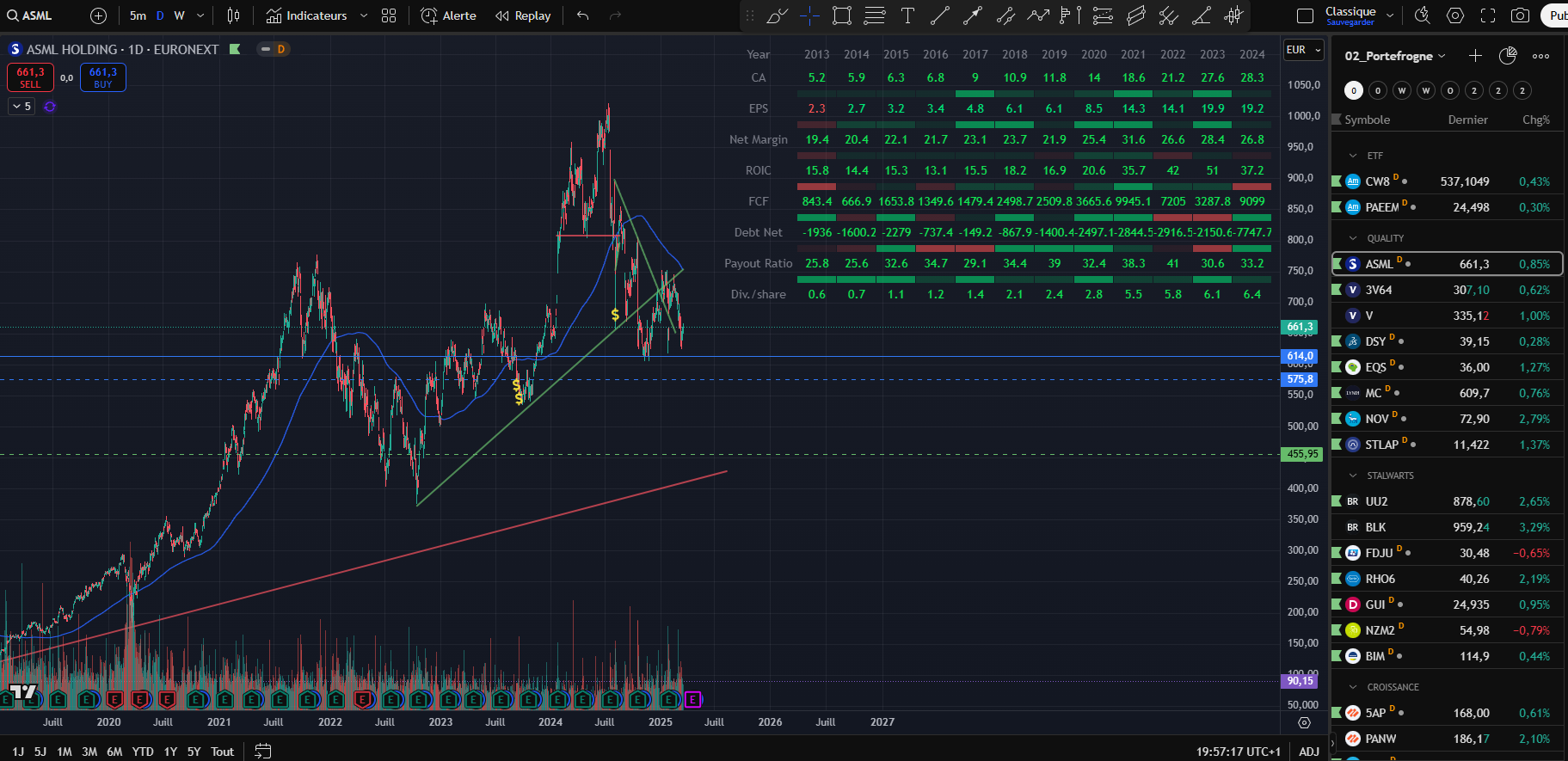This screenshot has height=761, width=1568.
Task: Select the Tout date range
Action: tap(222, 752)
